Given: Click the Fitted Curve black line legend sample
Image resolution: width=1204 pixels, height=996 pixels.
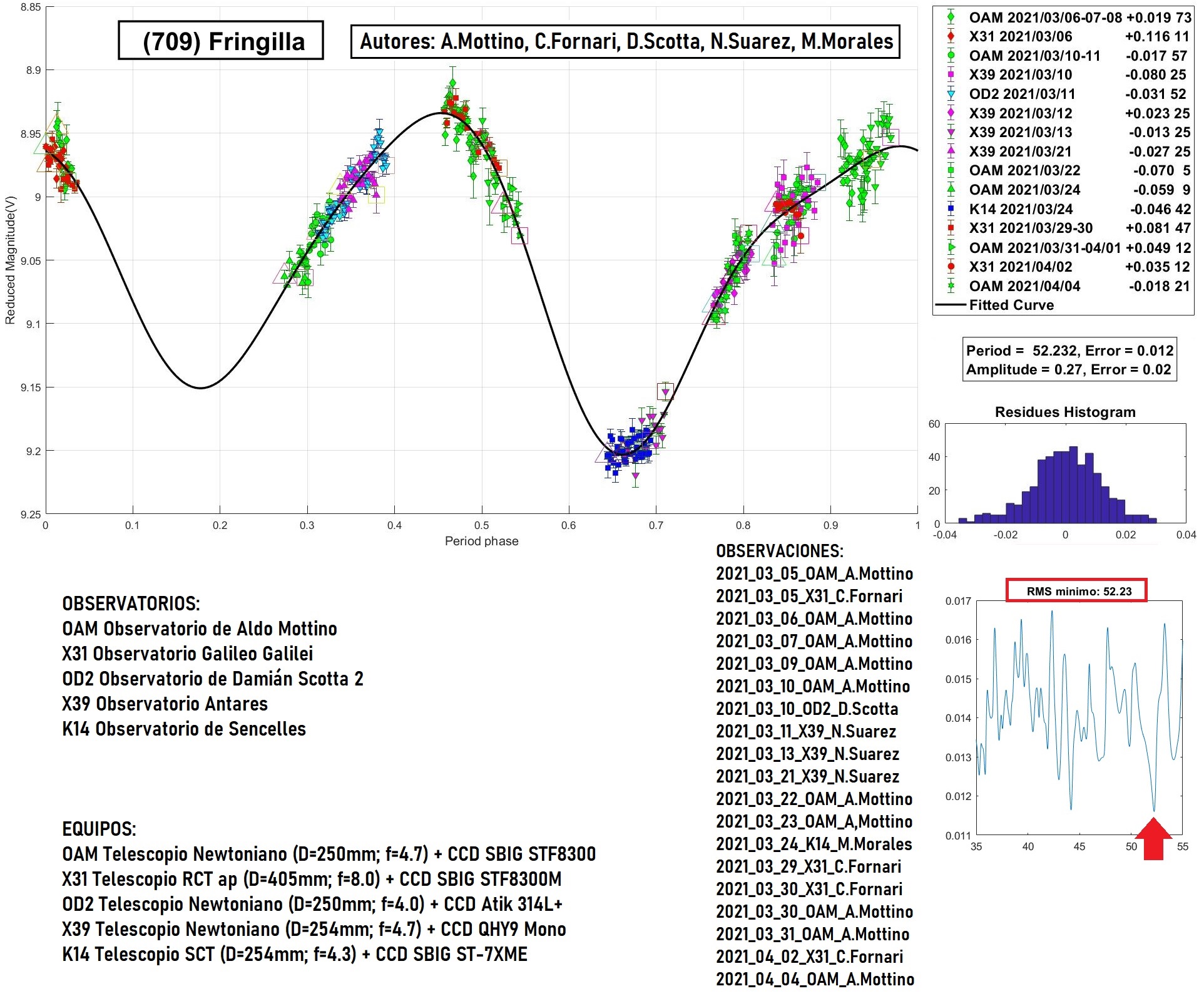Looking at the screenshot, I should [x=951, y=305].
